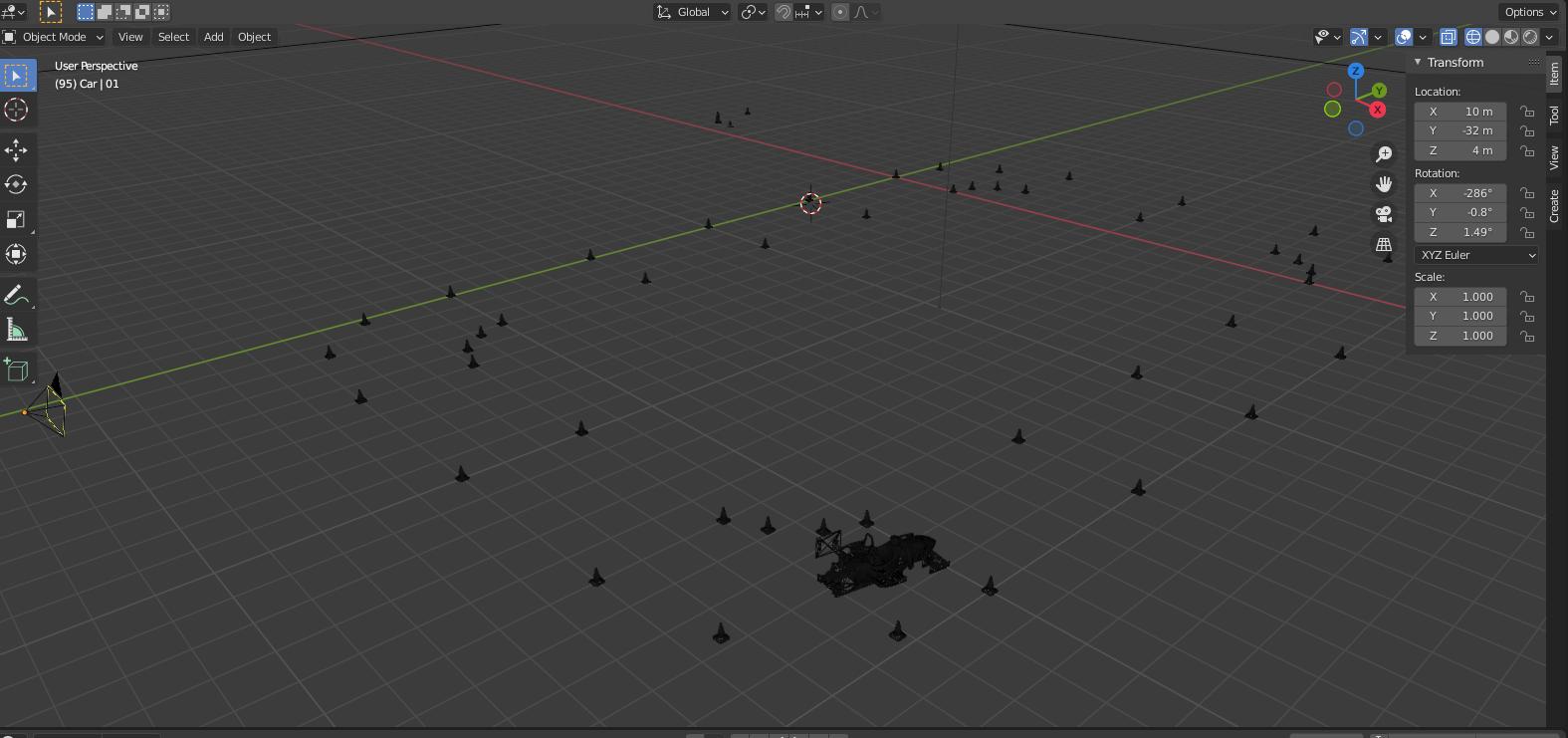The image size is (1568, 738).
Task: Pick the Annotate pencil tool
Action: click(17, 295)
